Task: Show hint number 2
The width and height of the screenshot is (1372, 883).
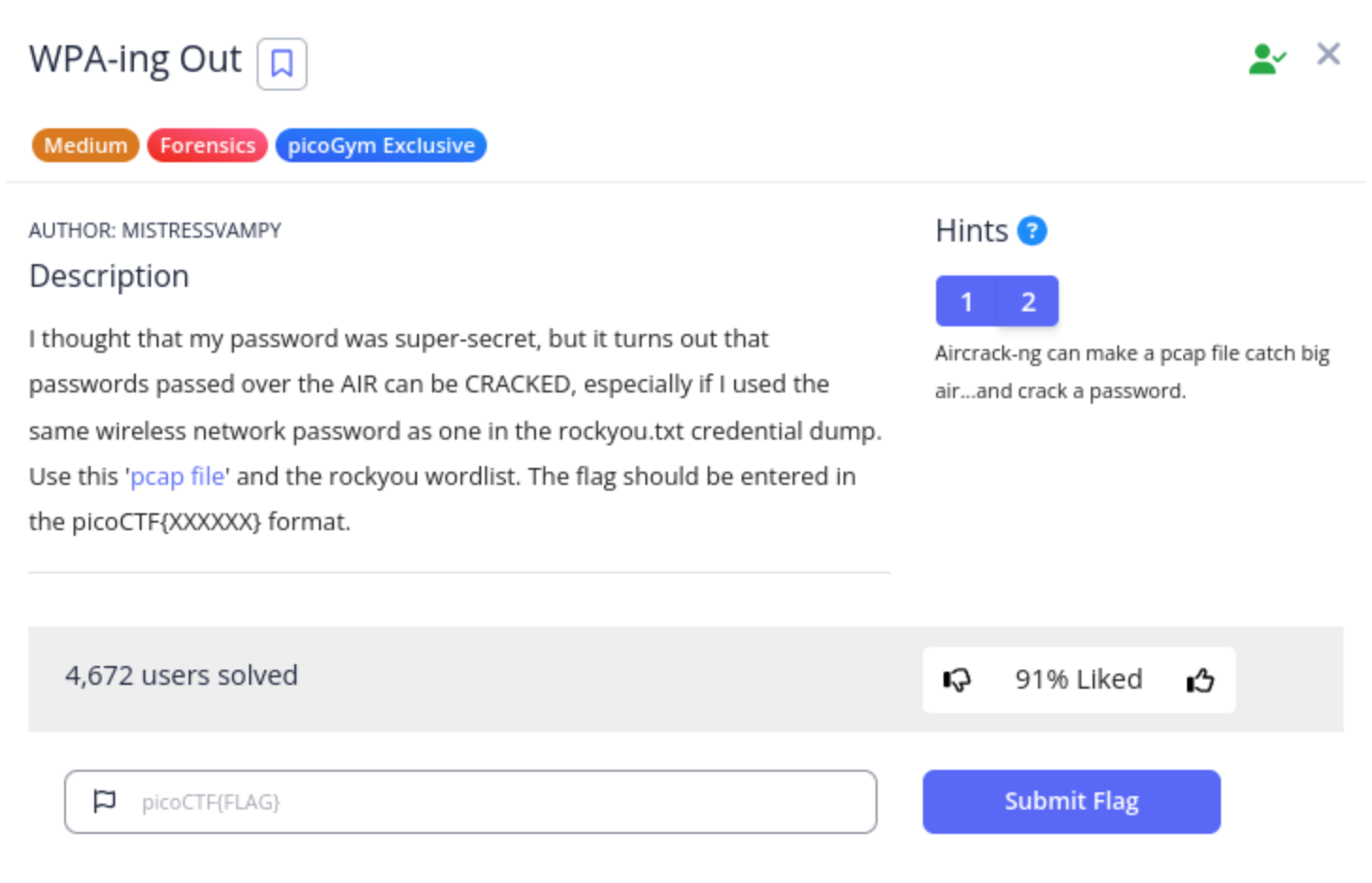Action: (x=1029, y=301)
